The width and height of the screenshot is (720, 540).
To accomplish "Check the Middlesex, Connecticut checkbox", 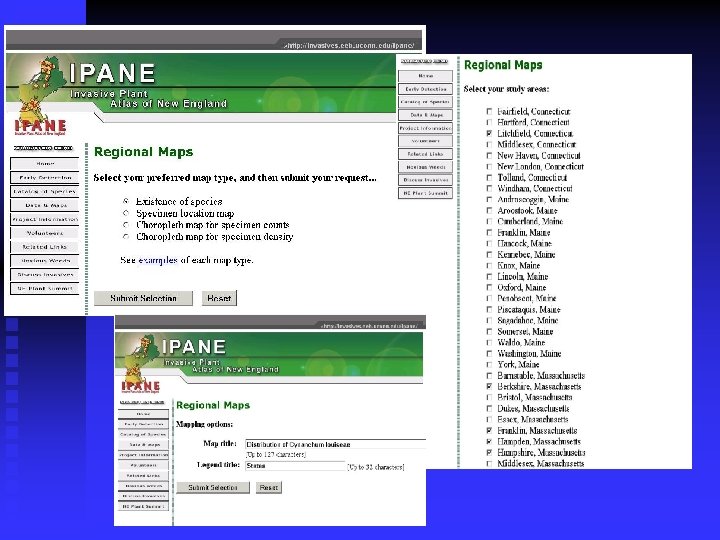I will pyautogui.click(x=489, y=144).
